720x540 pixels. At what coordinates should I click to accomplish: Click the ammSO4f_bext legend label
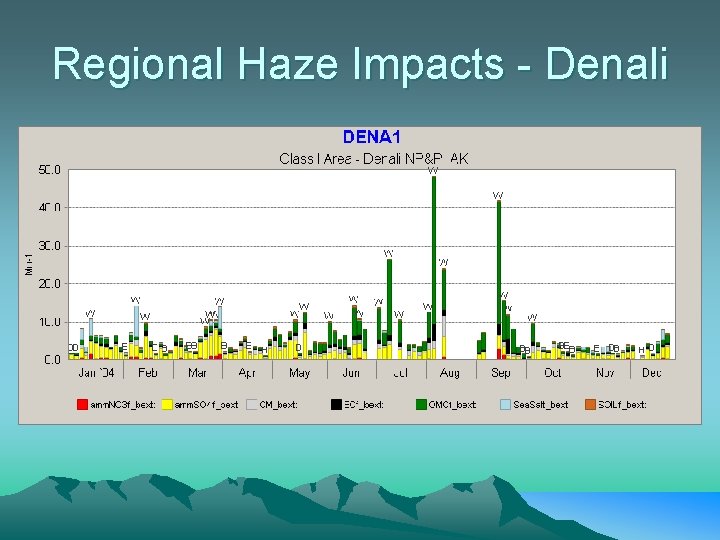point(207,405)
